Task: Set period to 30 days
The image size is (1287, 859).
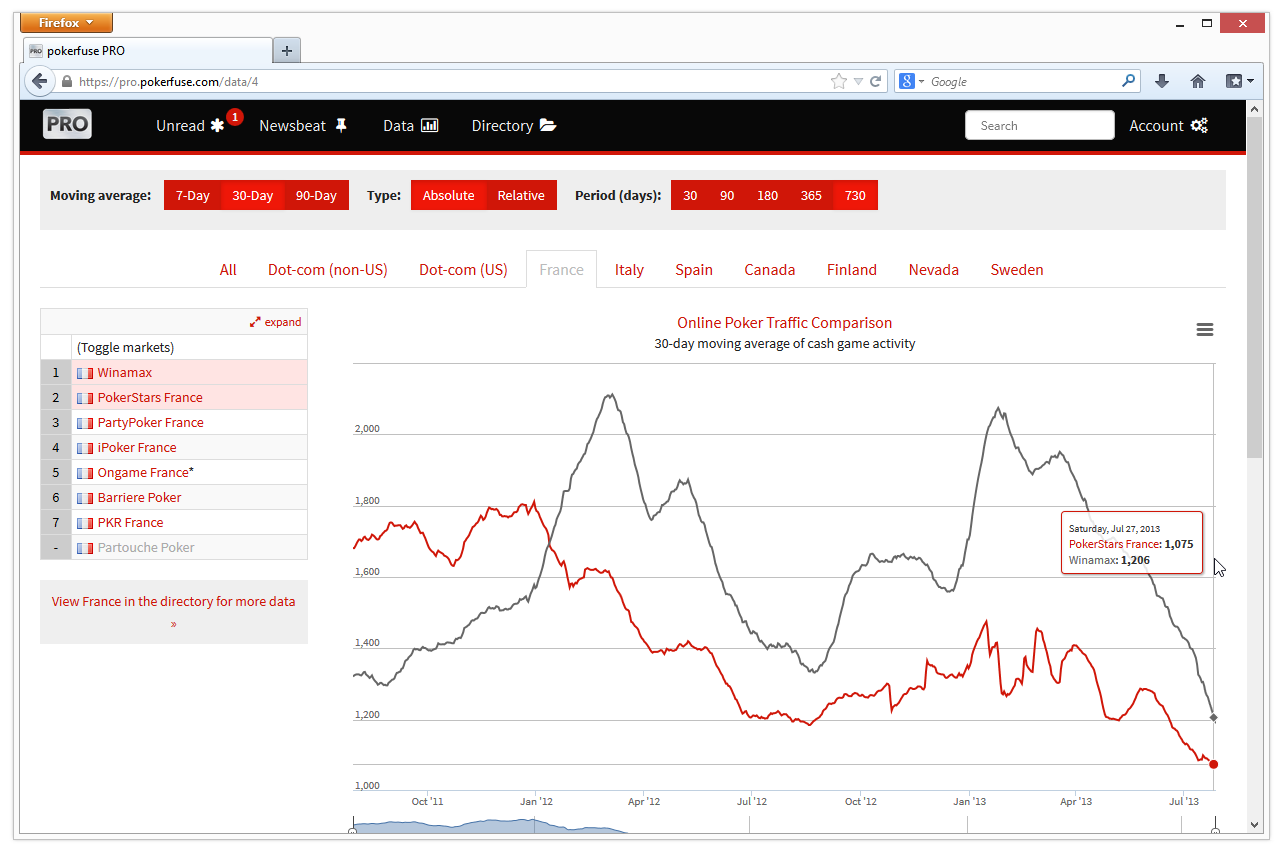Action: coord(690,195)
